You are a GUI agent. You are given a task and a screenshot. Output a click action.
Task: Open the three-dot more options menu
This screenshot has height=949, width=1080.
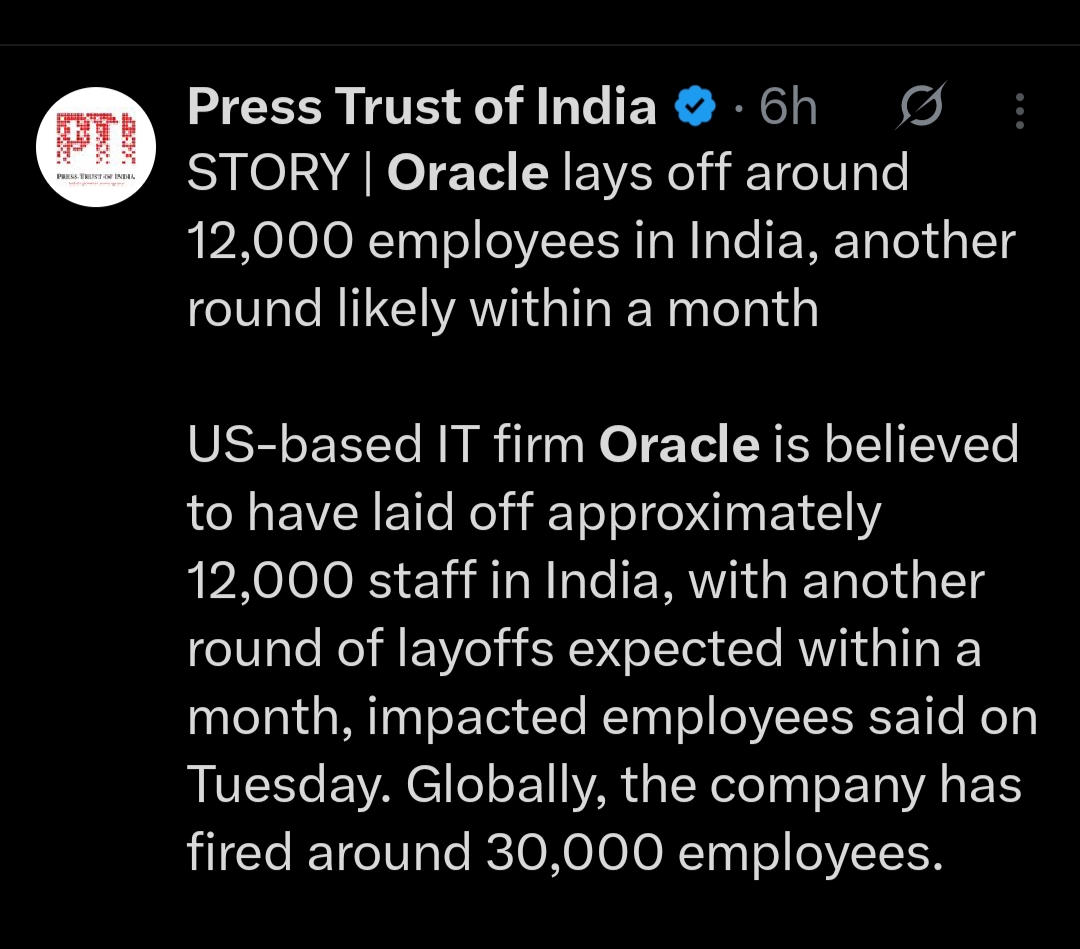click(1019, 110)
